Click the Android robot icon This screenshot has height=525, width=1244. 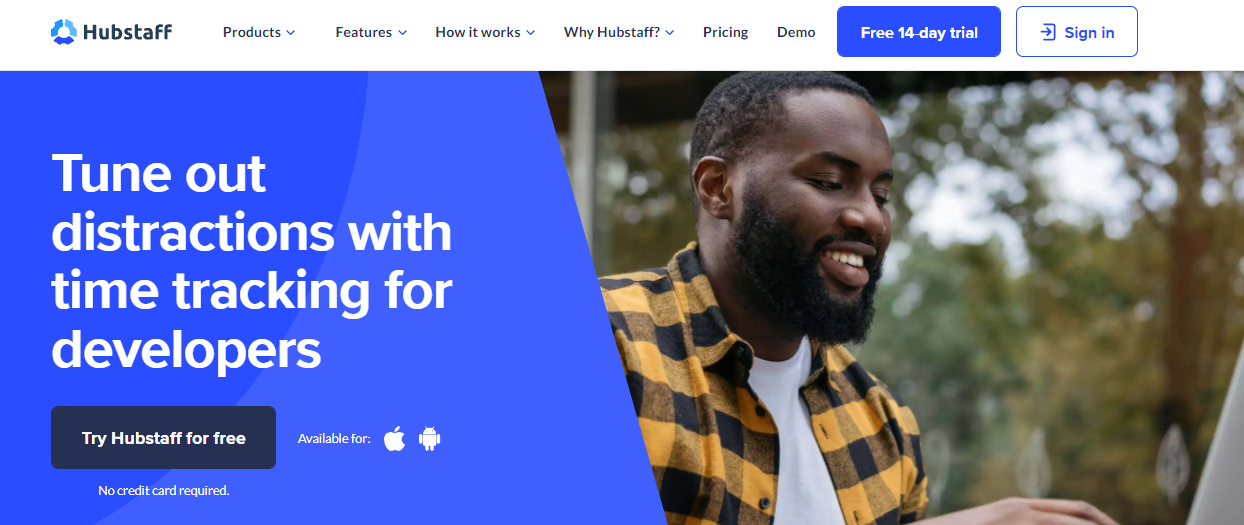click(x=430, y=438)
